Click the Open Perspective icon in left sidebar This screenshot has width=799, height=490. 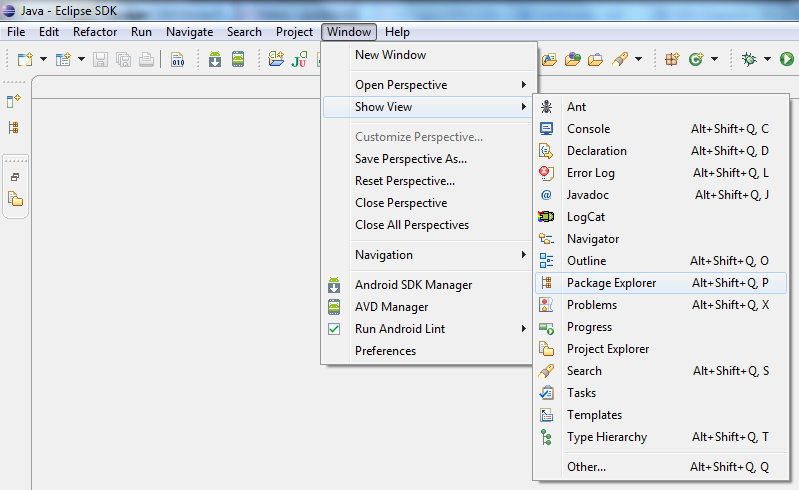click(14, 100)
